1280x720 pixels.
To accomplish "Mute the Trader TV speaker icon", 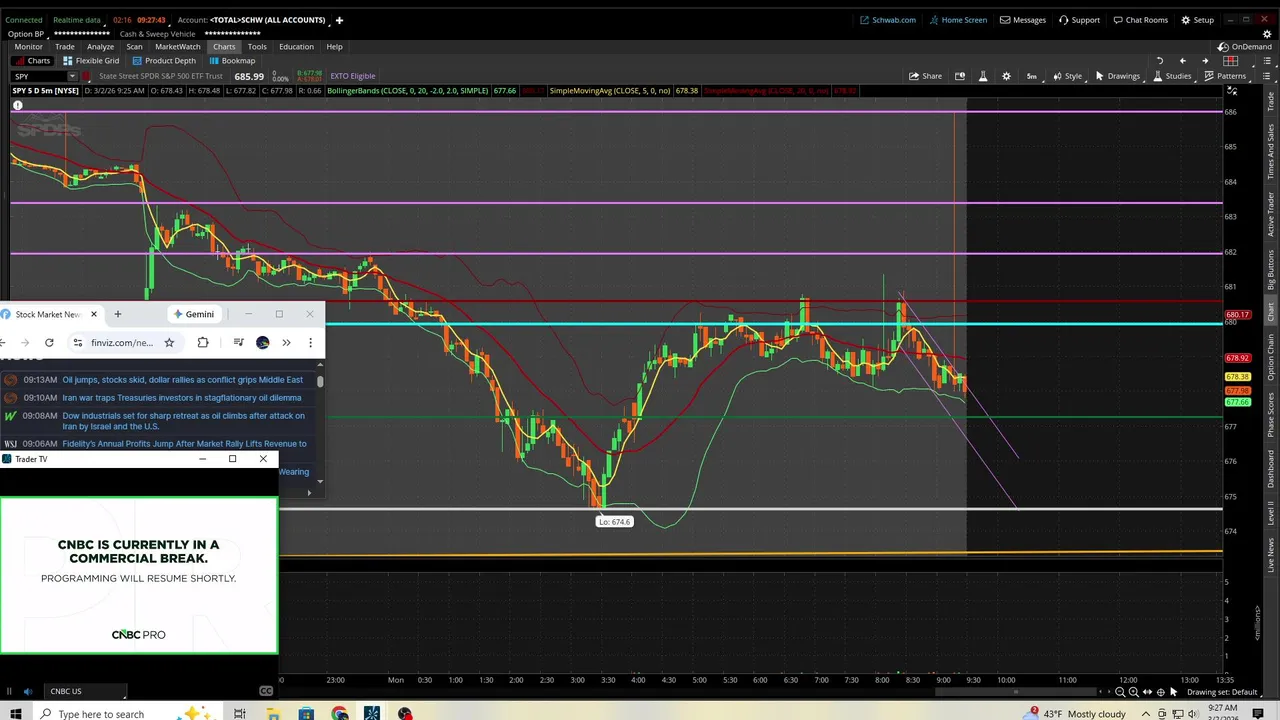I will [27, 691].
